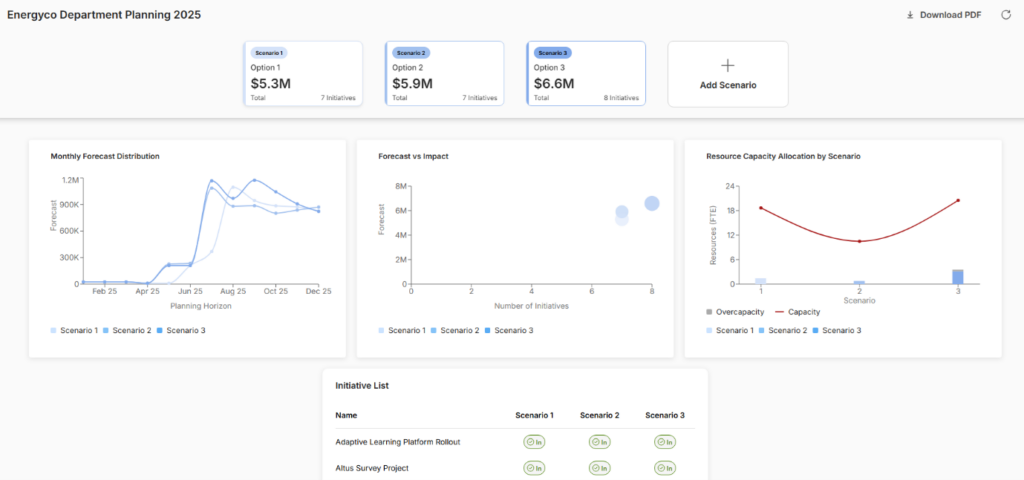Toggle Scenario 2 In status for Adaptive Learning Platform Rollout

click(x=599, y=442)
